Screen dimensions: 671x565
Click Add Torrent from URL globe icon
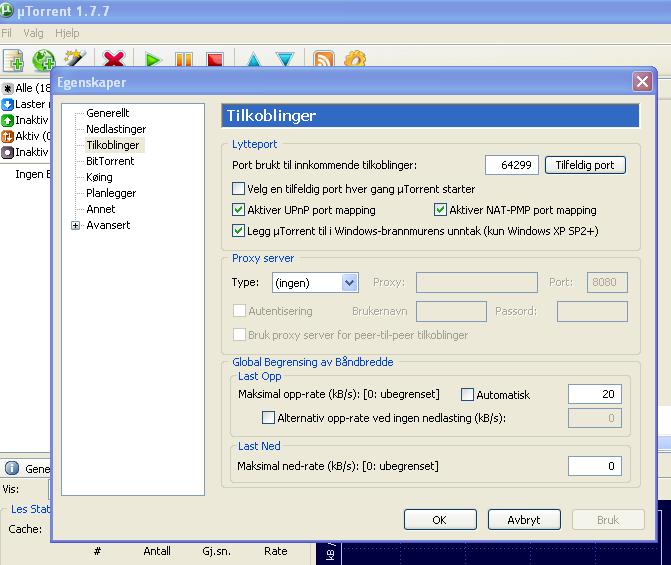coord(43,59)
